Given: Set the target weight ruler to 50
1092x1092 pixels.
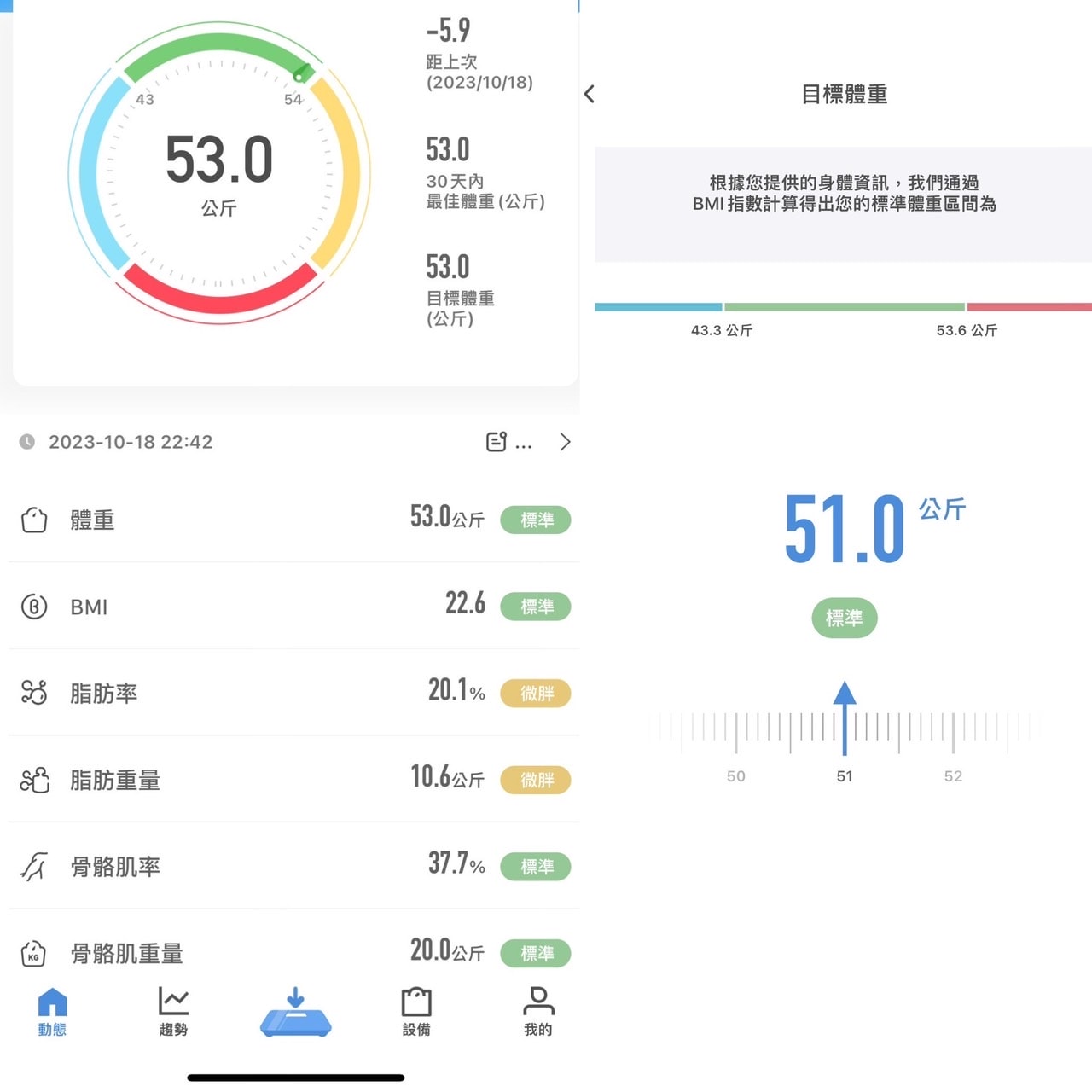Looking at the screenshot, I should point(736,775).
